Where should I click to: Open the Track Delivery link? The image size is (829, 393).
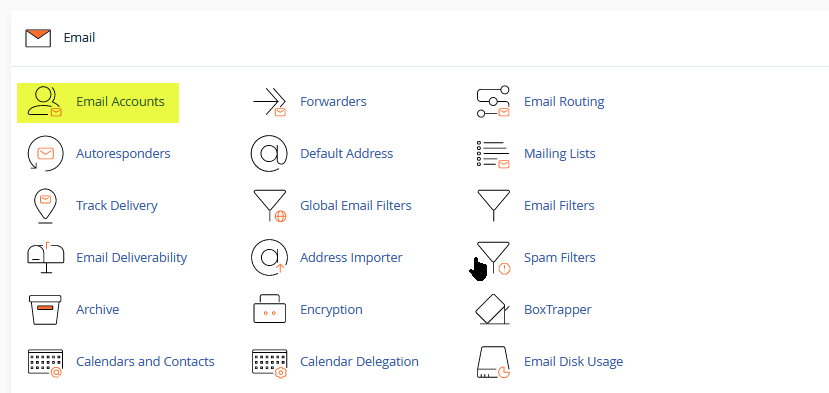click(x=117, y=205)
